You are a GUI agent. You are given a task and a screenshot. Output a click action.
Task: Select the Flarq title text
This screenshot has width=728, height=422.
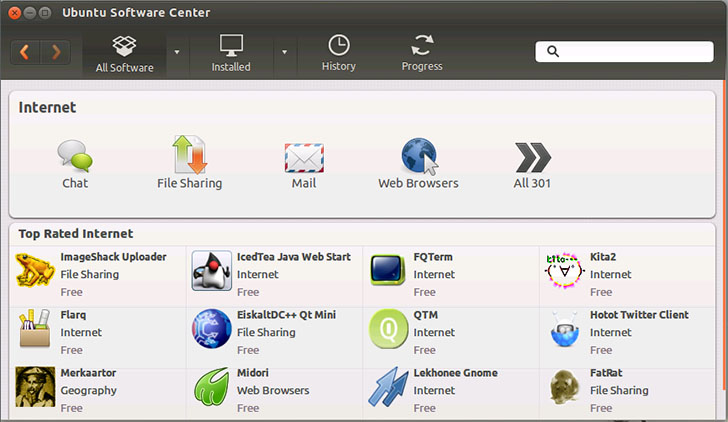click(x=73, y=315)
